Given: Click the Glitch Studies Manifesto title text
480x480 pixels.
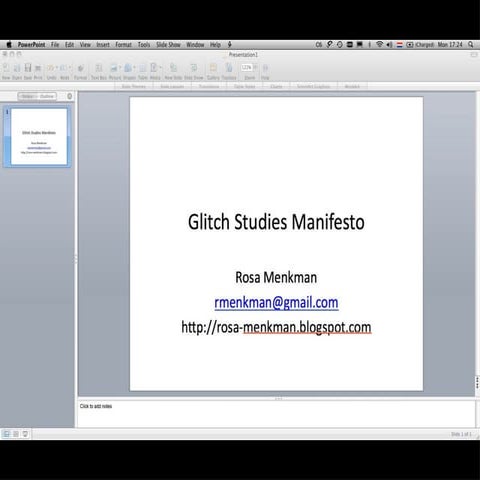Looking at the screenshot, I should click(x=276, y=222).
